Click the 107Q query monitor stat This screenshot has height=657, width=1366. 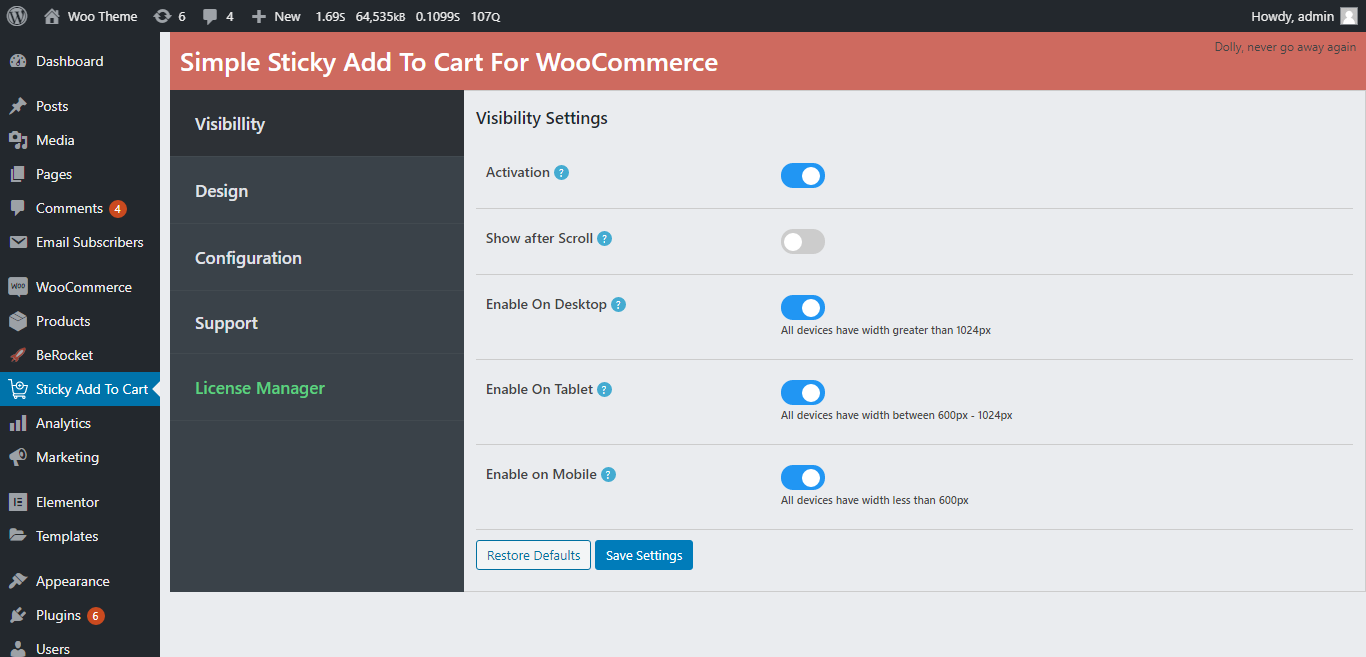coord(485,16)
